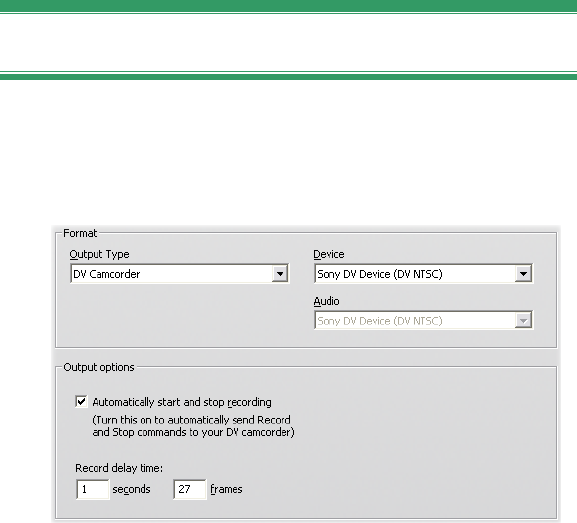
Task: Select the DV Camcorder output type field
Action: [180, 274]
